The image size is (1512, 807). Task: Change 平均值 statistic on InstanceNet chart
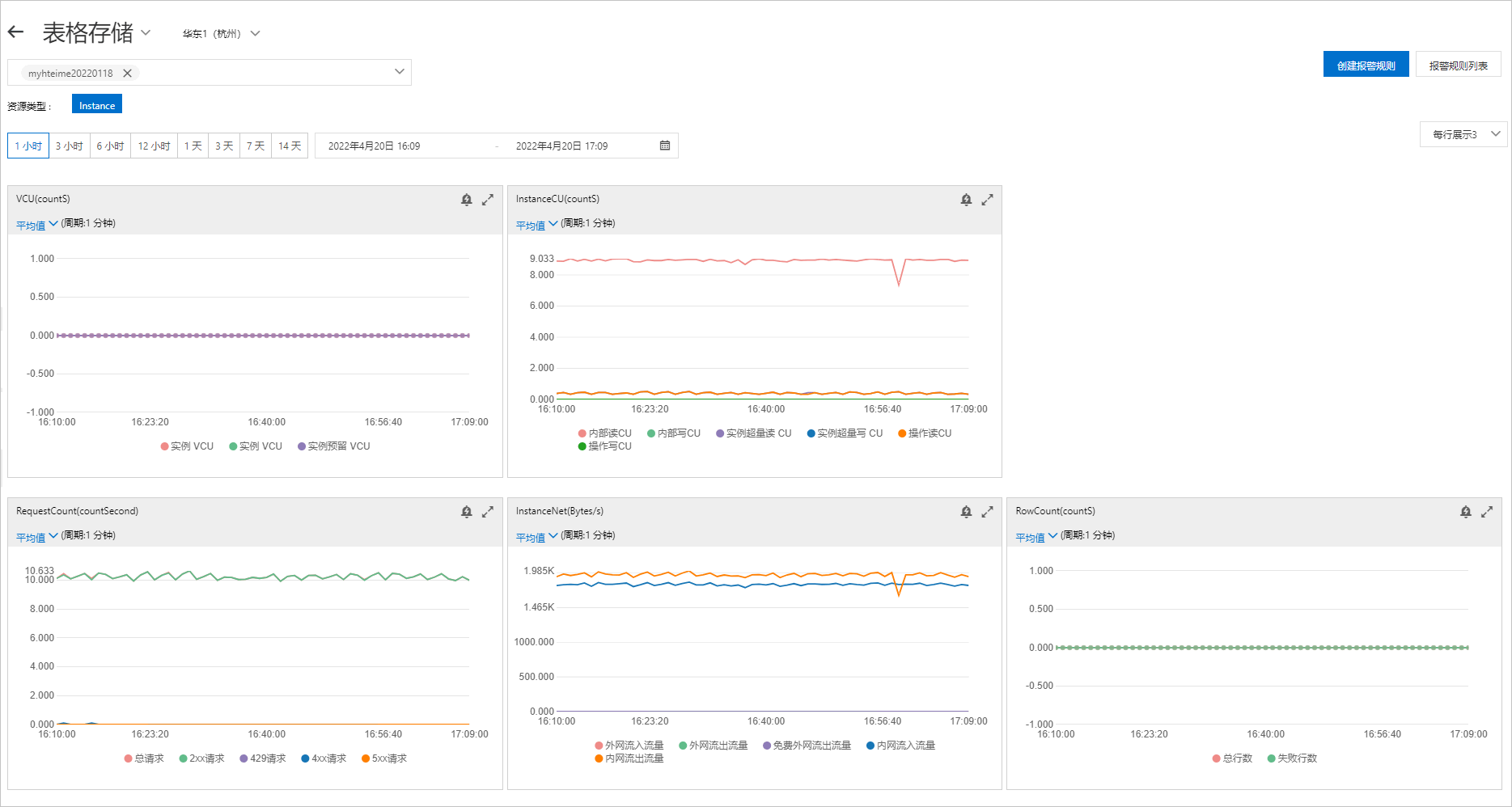pyautogui.click(x=537, y=537)
